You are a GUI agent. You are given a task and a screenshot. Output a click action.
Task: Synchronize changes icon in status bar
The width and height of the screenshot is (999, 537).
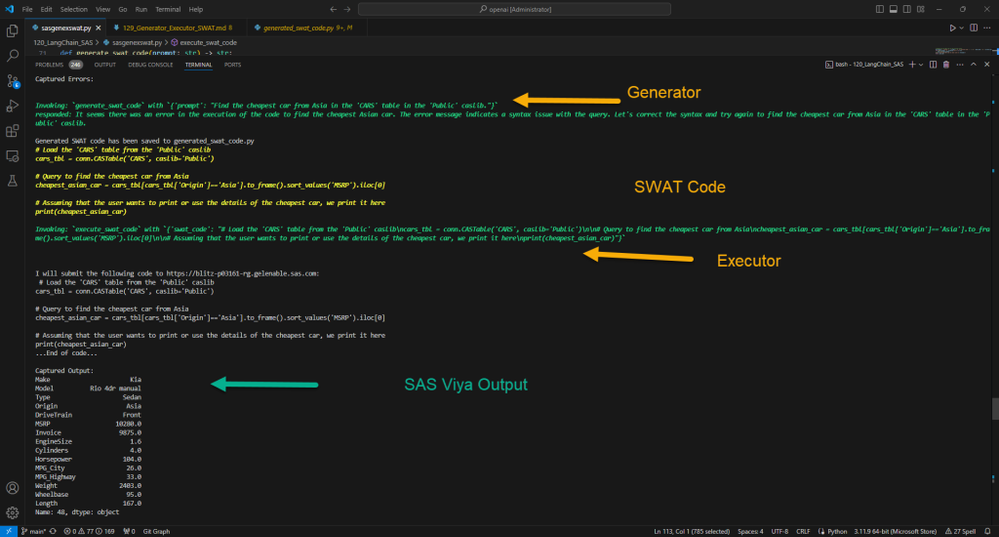53,531
